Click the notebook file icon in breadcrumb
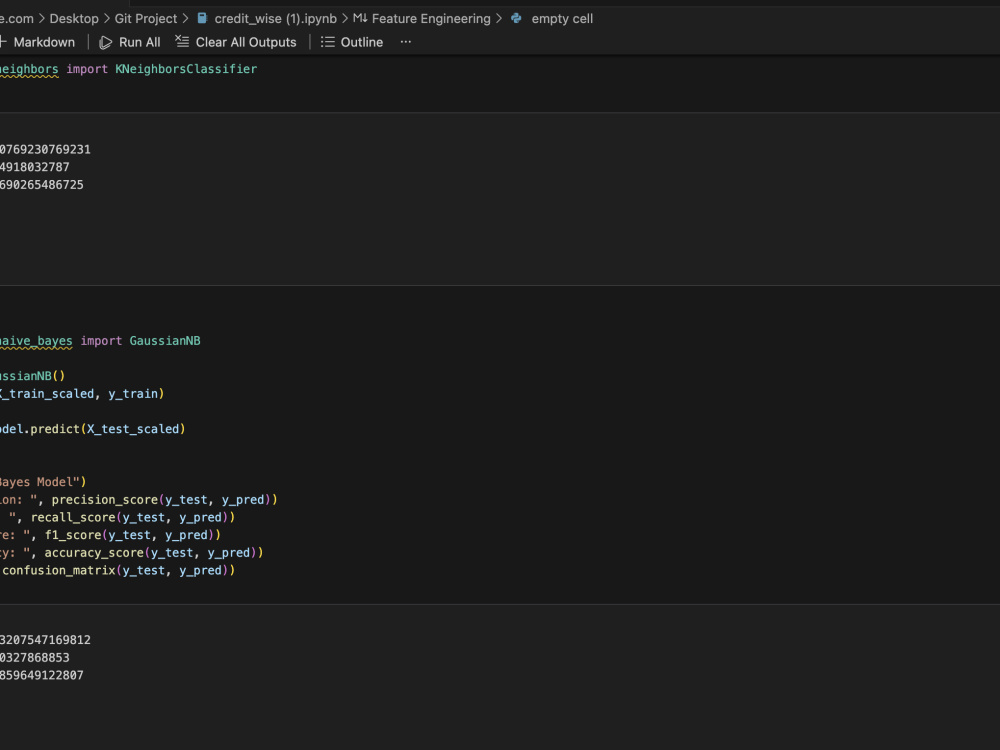 point(202,18)
